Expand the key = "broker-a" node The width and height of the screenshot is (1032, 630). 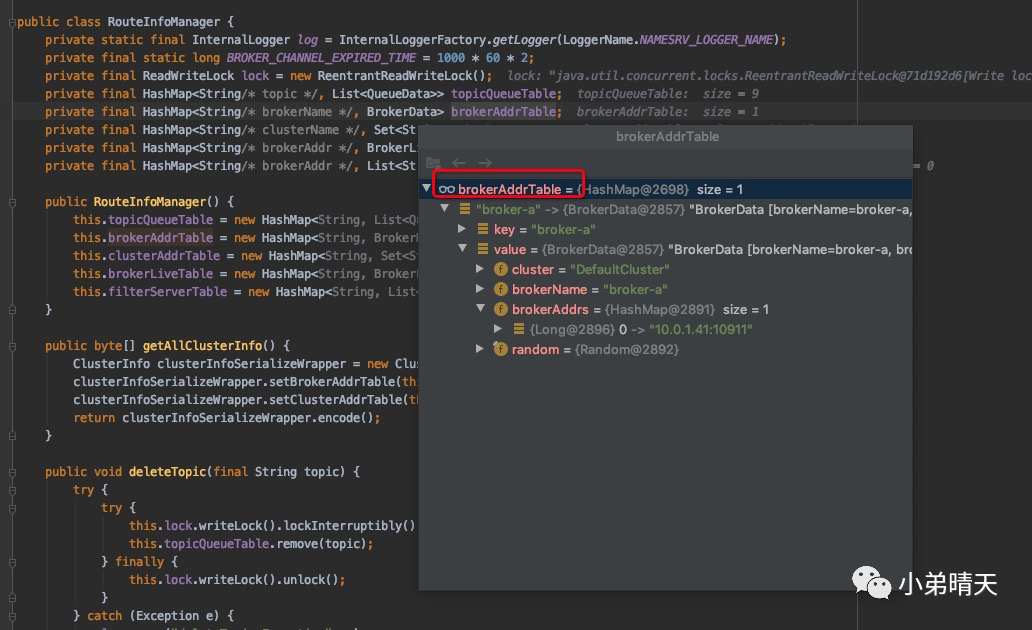coord(462,230)
